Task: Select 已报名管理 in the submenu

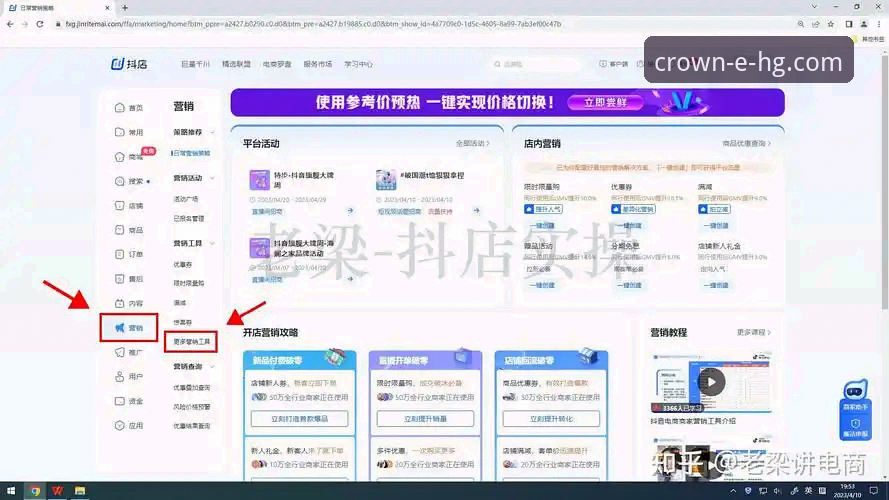Action: [x=189, y=218]
